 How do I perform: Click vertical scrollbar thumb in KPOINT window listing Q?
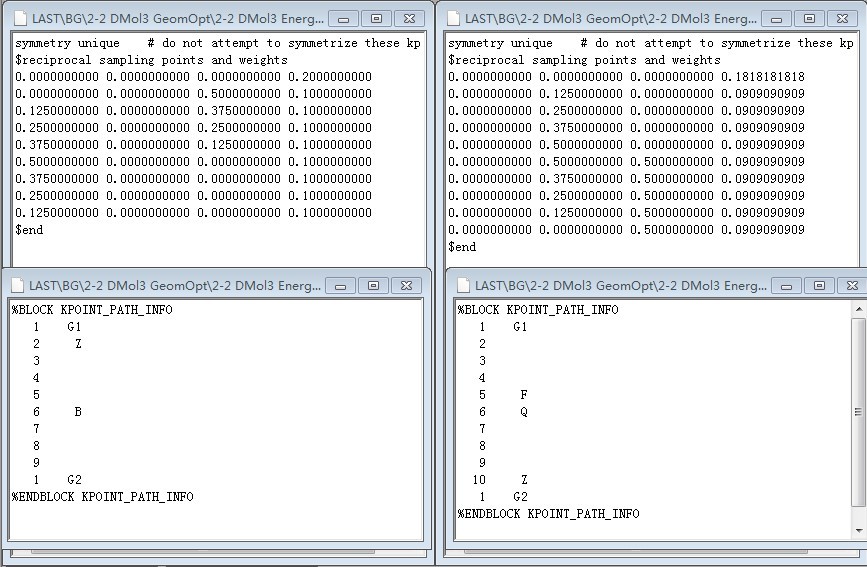click(x=859, y=412)
